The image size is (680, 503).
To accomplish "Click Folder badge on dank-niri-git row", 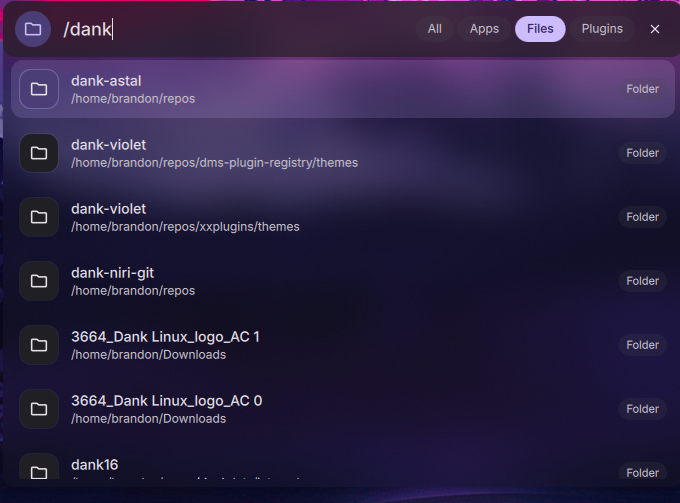I will [642, 281].
